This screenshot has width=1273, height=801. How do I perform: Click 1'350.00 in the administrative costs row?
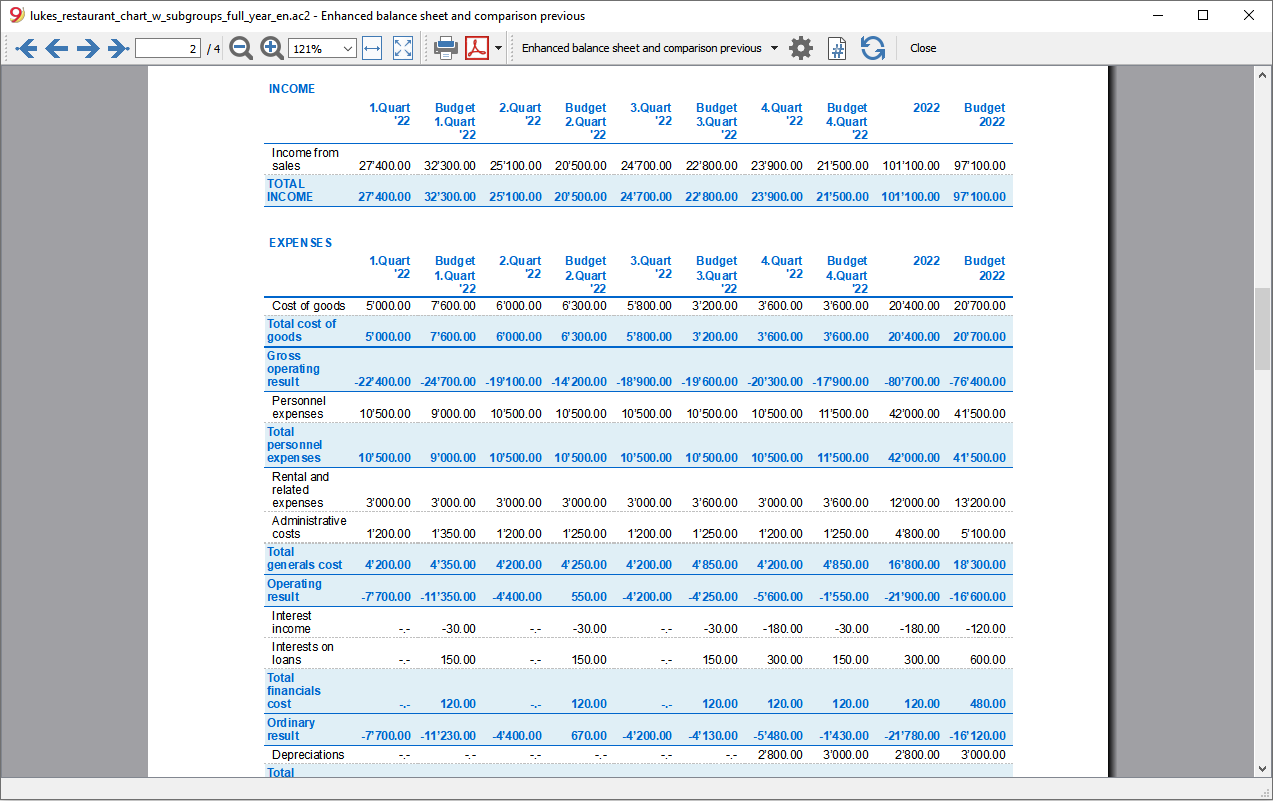click(x=451, y=534)
